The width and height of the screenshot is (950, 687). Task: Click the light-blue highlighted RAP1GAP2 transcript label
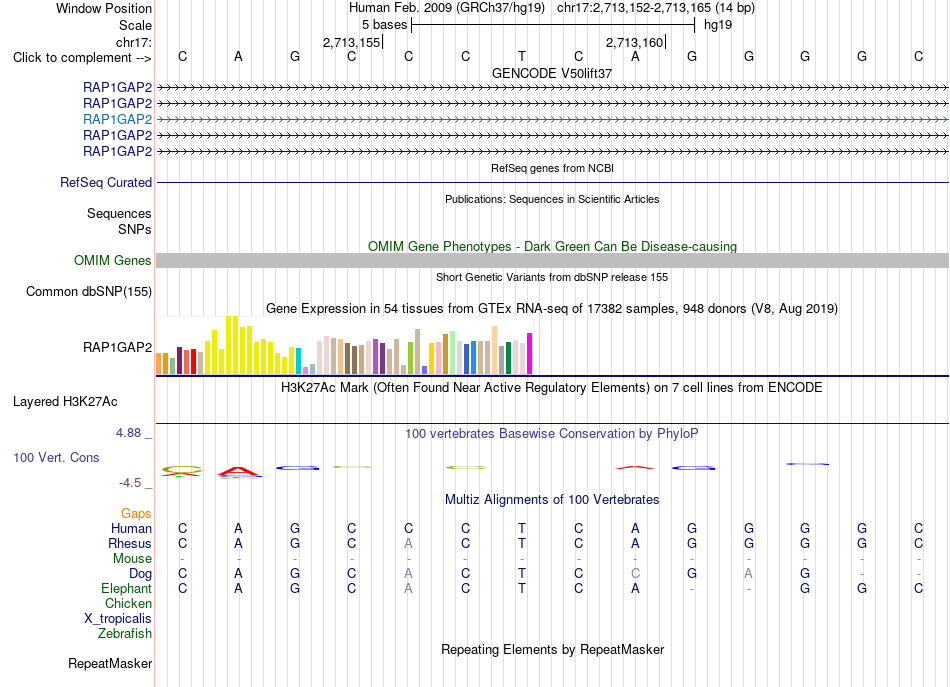(118, 119)
